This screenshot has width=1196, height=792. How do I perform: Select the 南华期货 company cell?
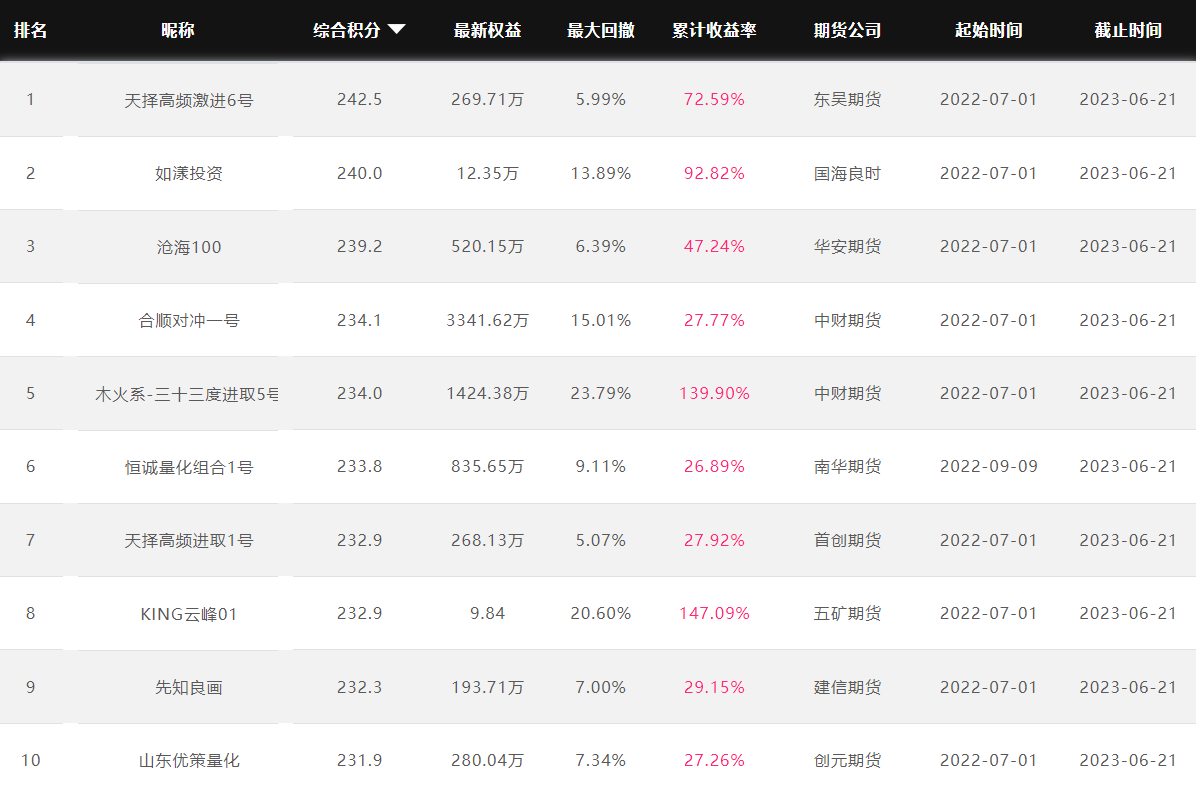847,466
